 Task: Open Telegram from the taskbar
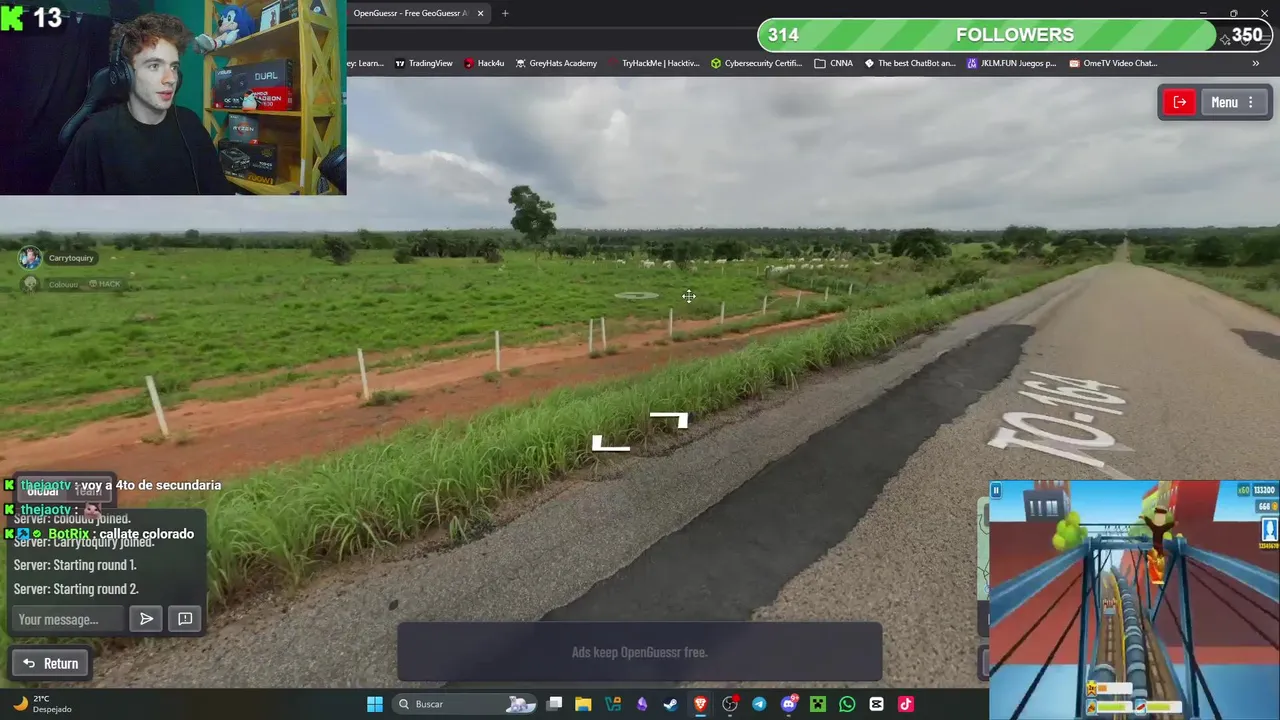coord(759,704)
